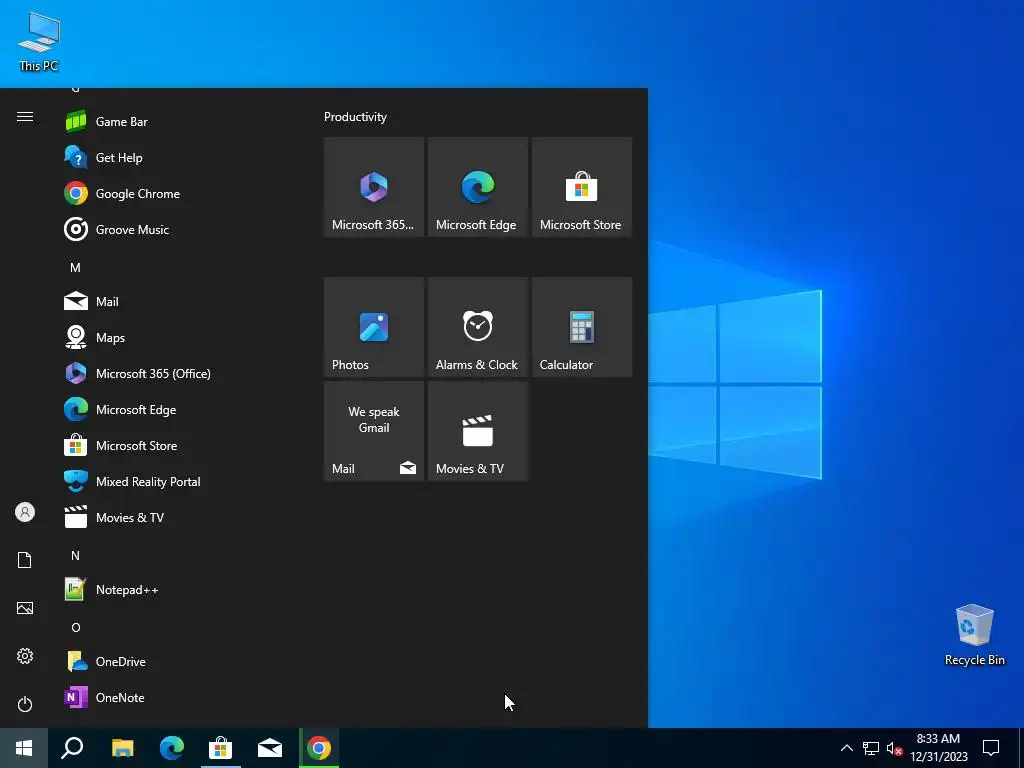
Task: Open the Photos tile
Action: point(374,327)
